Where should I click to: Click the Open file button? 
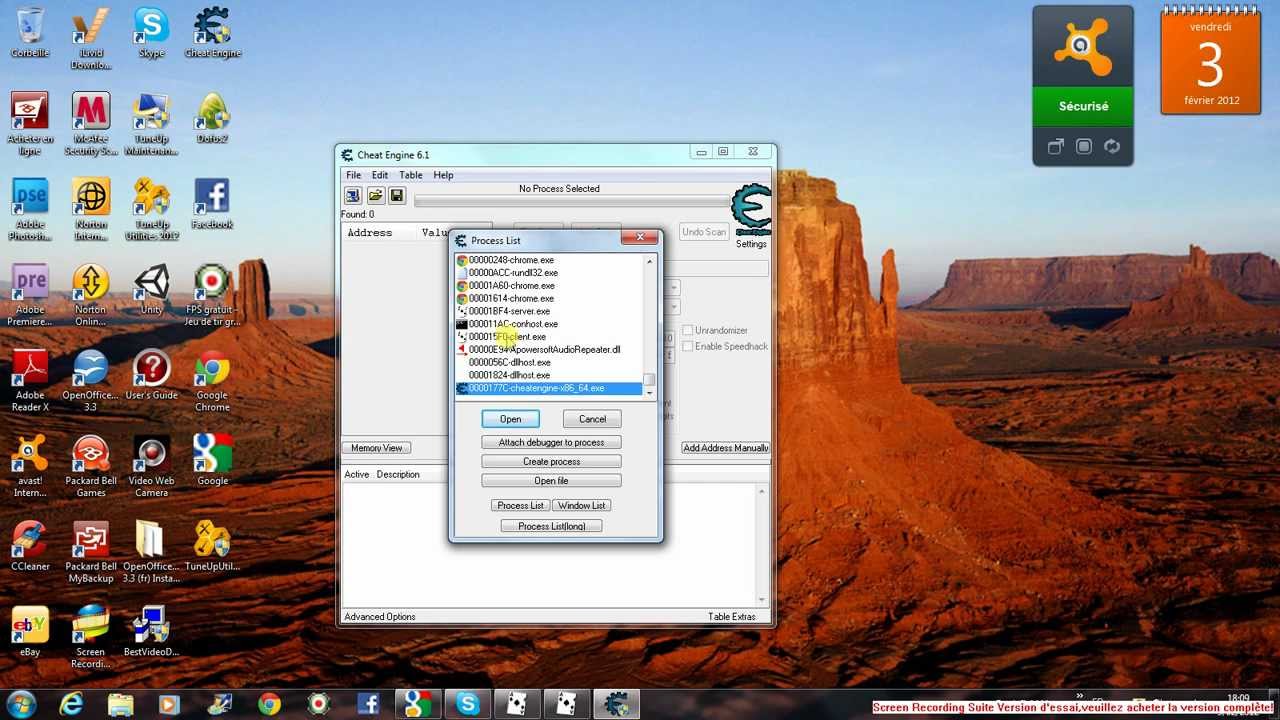point(551,480)
